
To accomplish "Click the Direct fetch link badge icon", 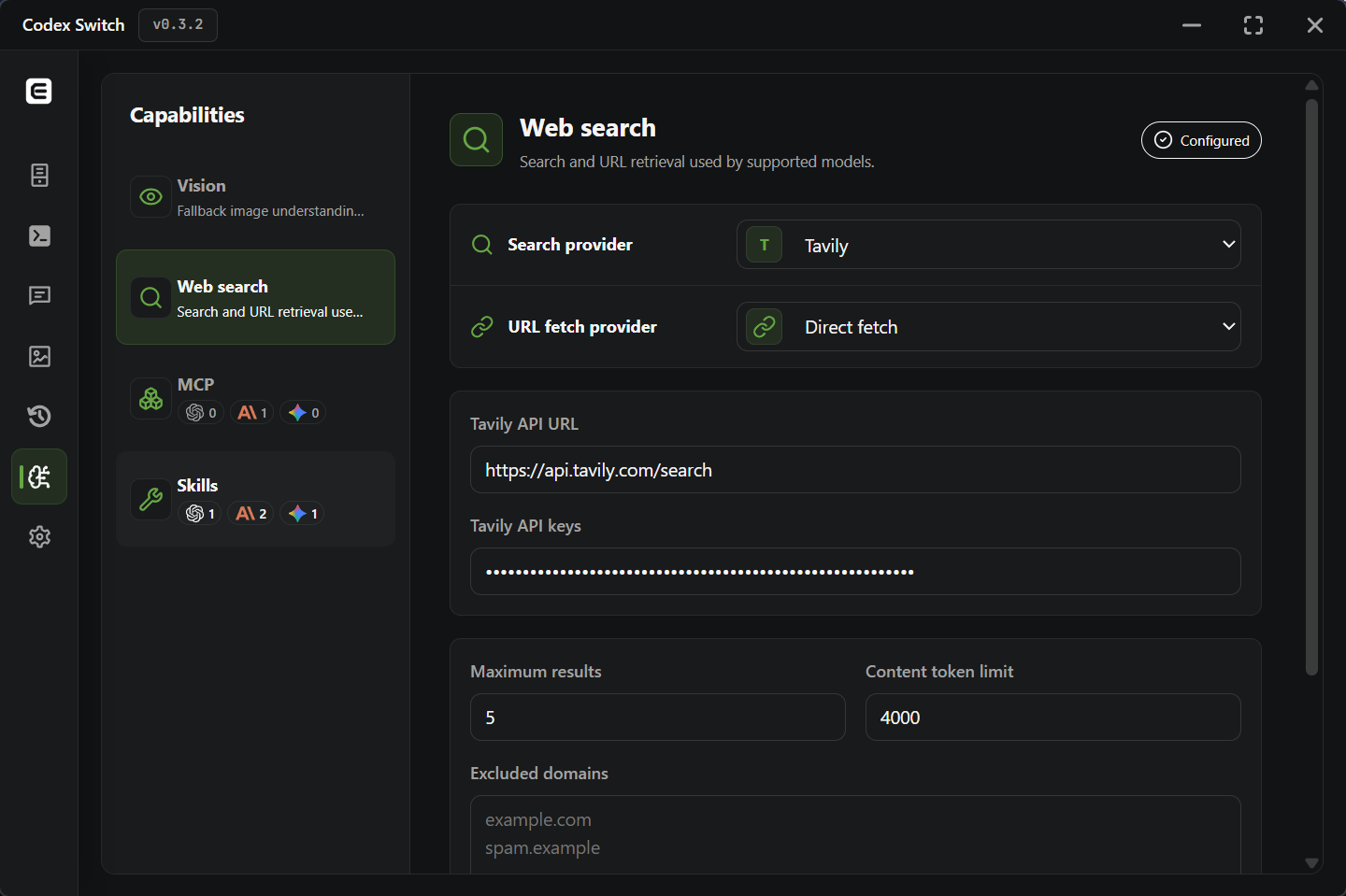I will point(764,327).
